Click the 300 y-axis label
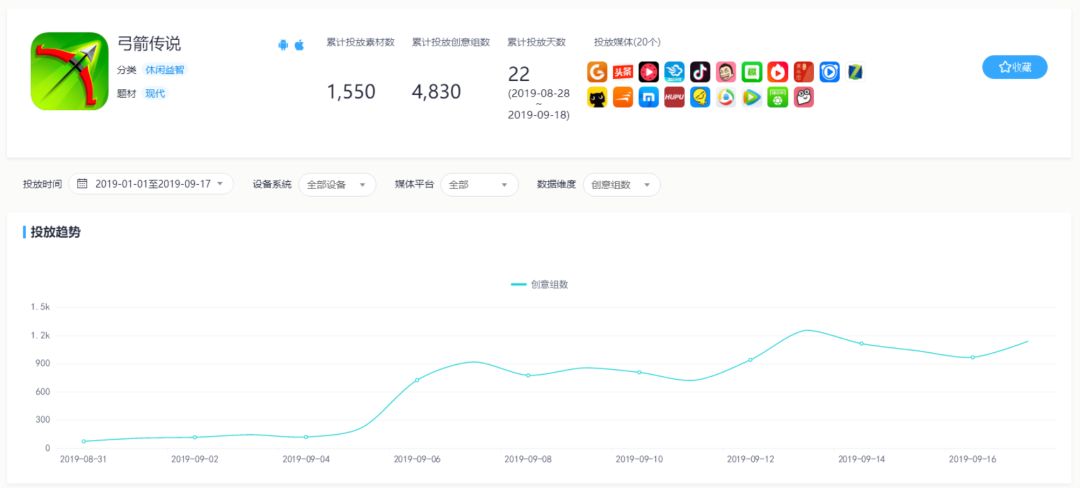Viewport: 1080px width, 488px height. (43, 420)
